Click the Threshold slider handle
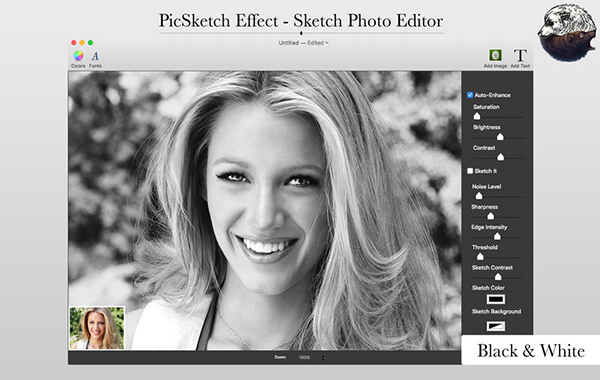This screenshot has width=600, height=380. tap(480, 256)
